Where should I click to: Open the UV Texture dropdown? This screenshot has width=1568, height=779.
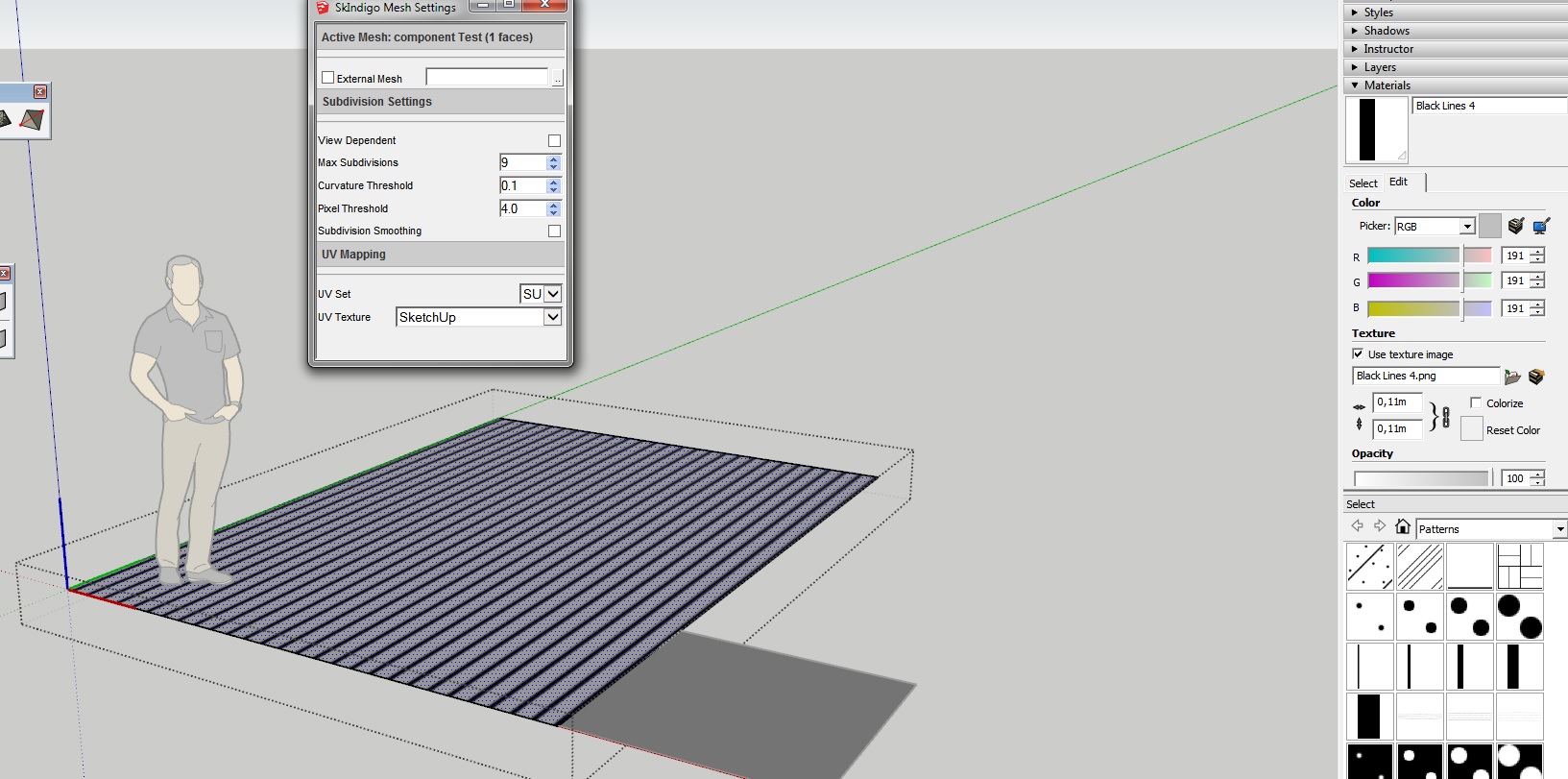pos(552,317)
